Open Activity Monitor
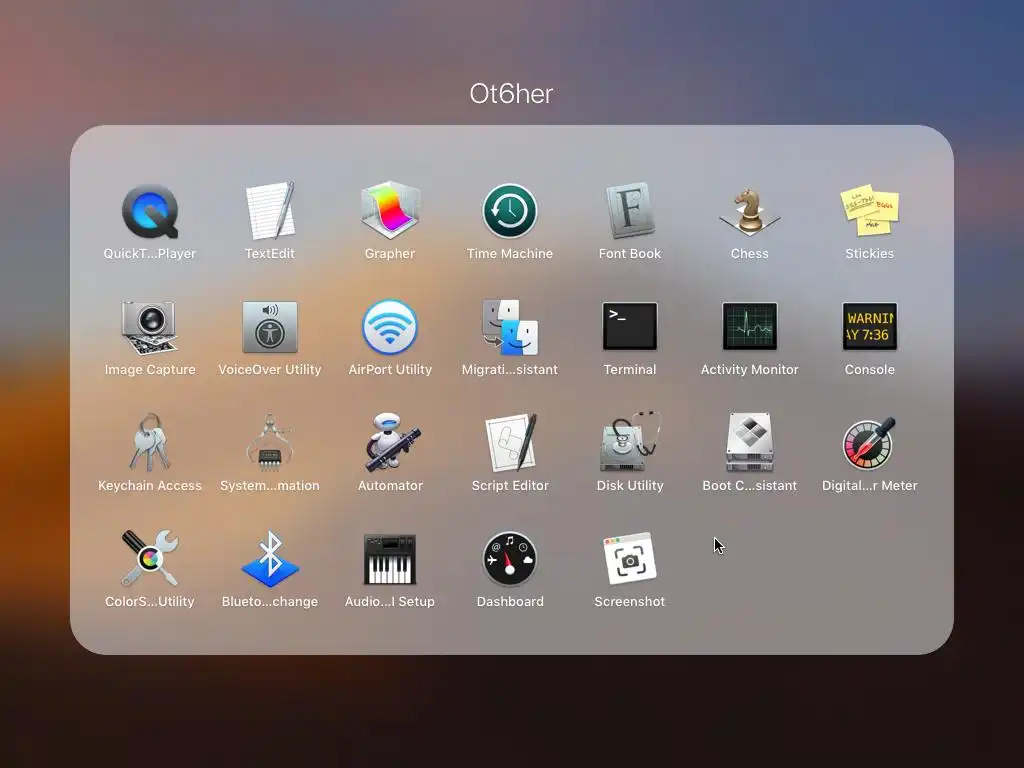 tap(750, 327)
